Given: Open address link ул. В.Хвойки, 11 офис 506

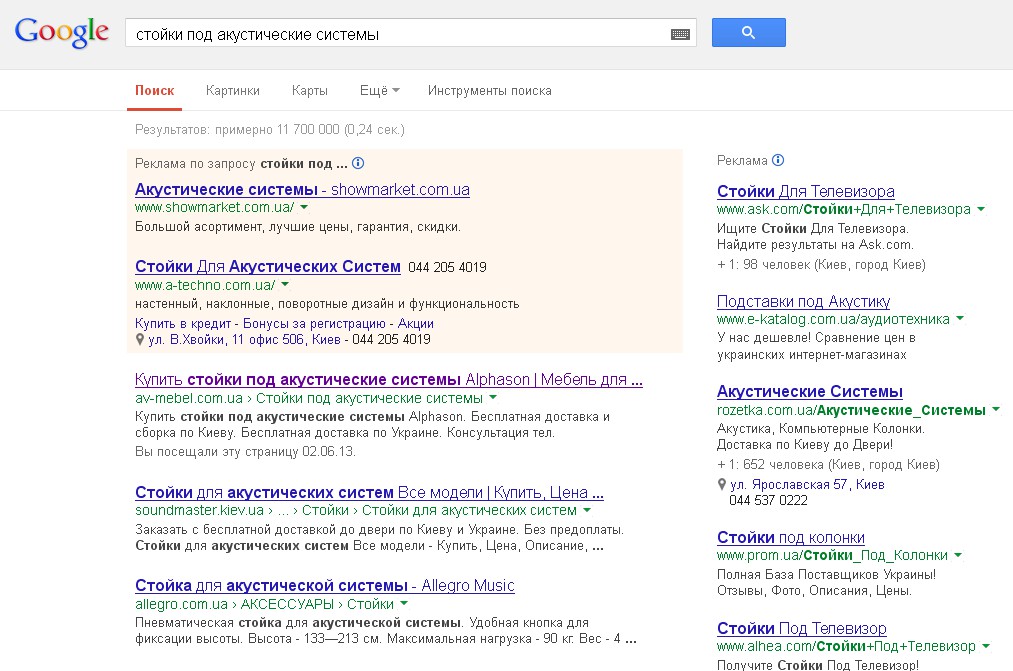Looking at the screenshot, I should click(244, 339).
